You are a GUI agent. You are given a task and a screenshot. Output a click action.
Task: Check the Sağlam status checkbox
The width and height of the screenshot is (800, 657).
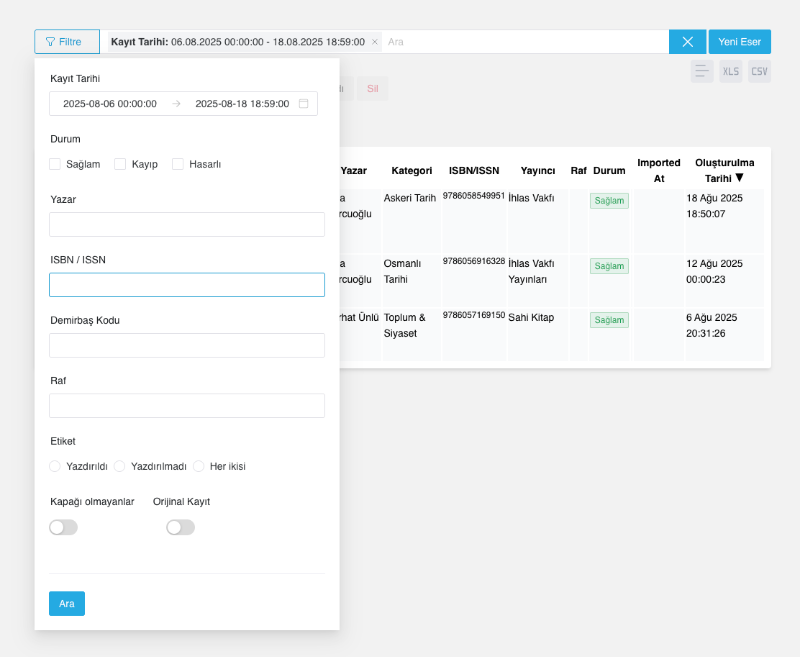coord(56,164)
